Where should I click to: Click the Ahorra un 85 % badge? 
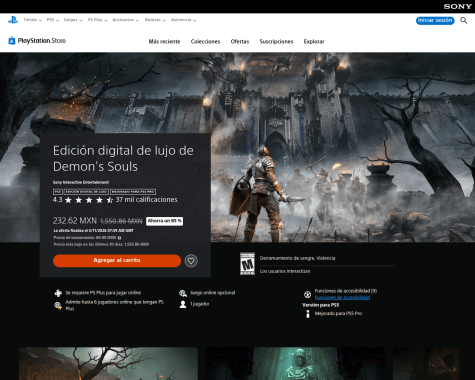(165, 221)
